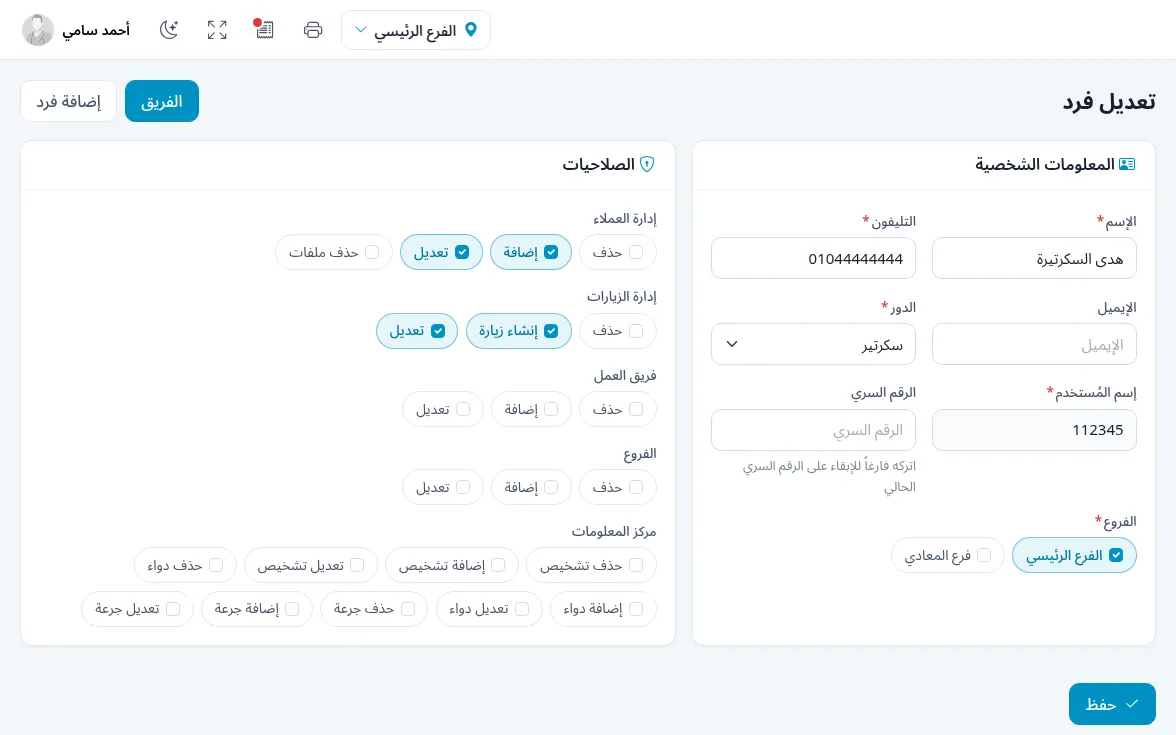
Task: Enable حذف ملفات permission
Action: click(x=372, y=252)
